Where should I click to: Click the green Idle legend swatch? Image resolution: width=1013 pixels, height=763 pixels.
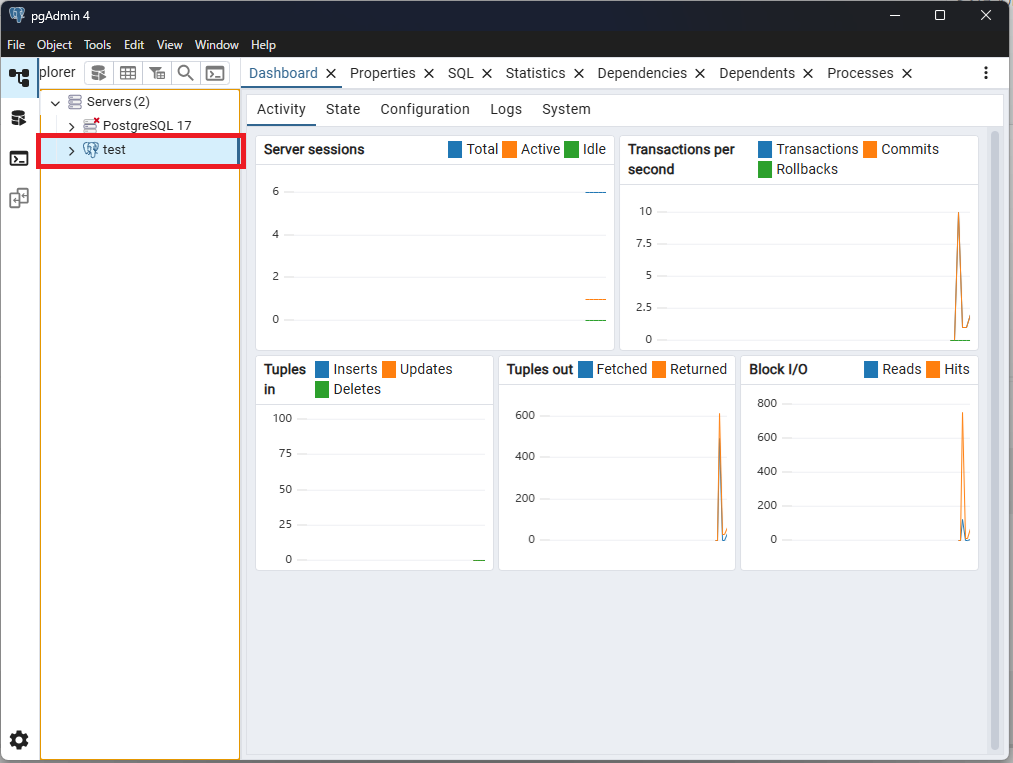(571, 149)
